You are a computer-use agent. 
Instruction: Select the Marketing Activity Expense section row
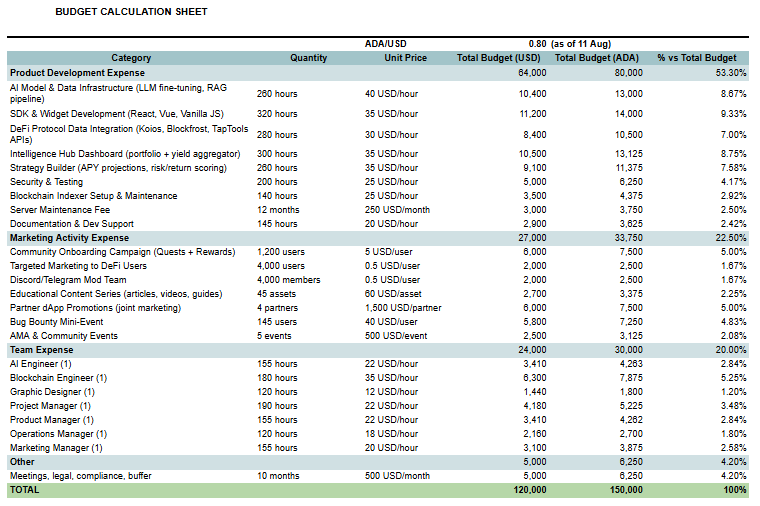coord(69,239)
